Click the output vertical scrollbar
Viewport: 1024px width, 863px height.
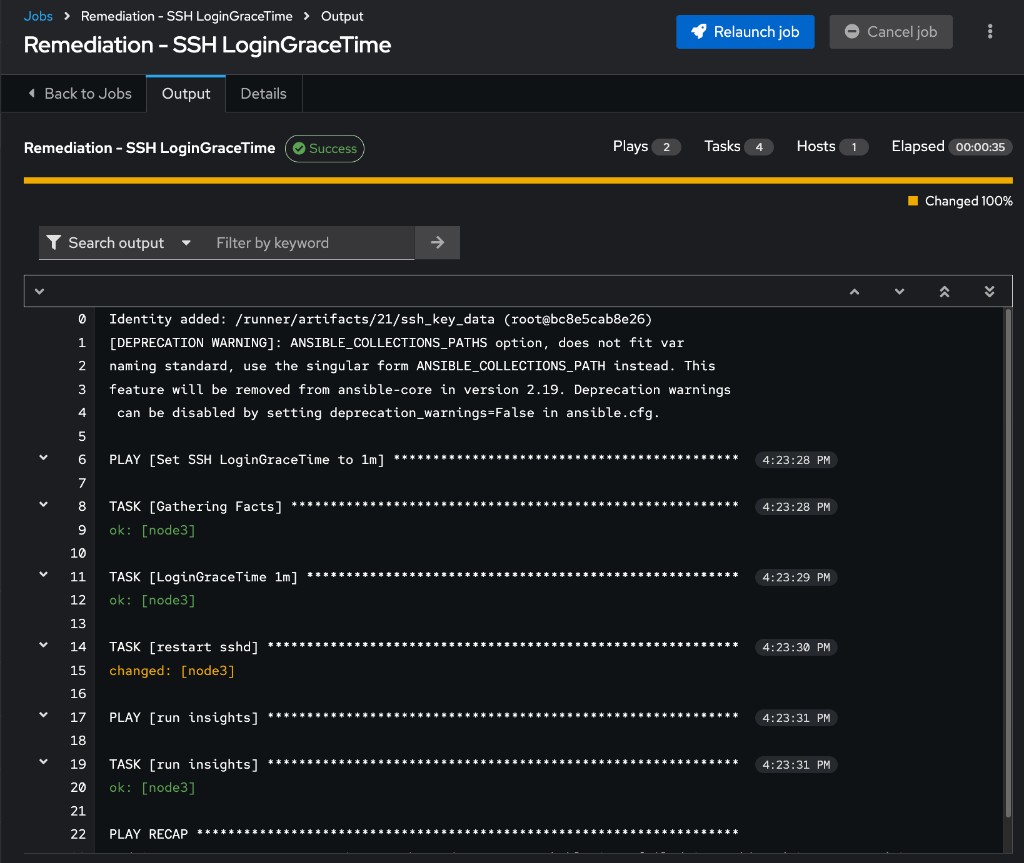[1008, 562]
